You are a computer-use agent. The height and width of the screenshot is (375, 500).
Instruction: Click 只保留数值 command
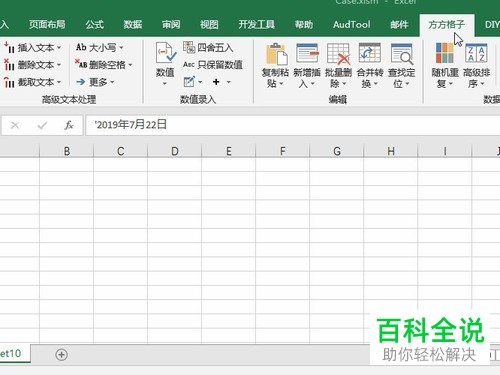click(213, 65)
